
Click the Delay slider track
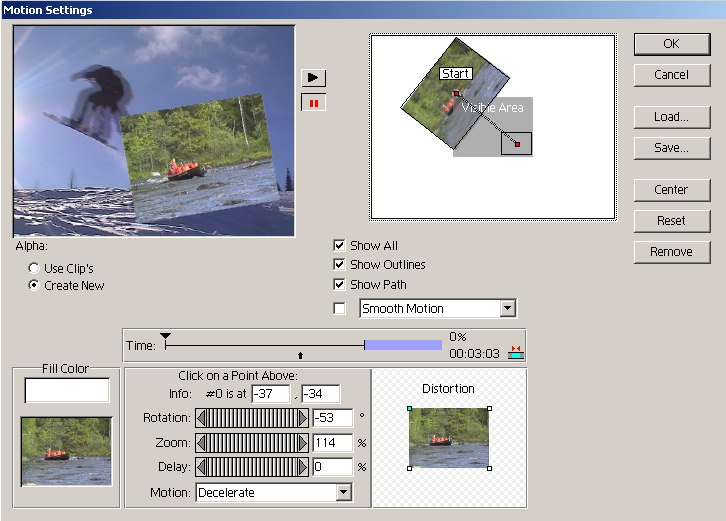coord(252,467)
